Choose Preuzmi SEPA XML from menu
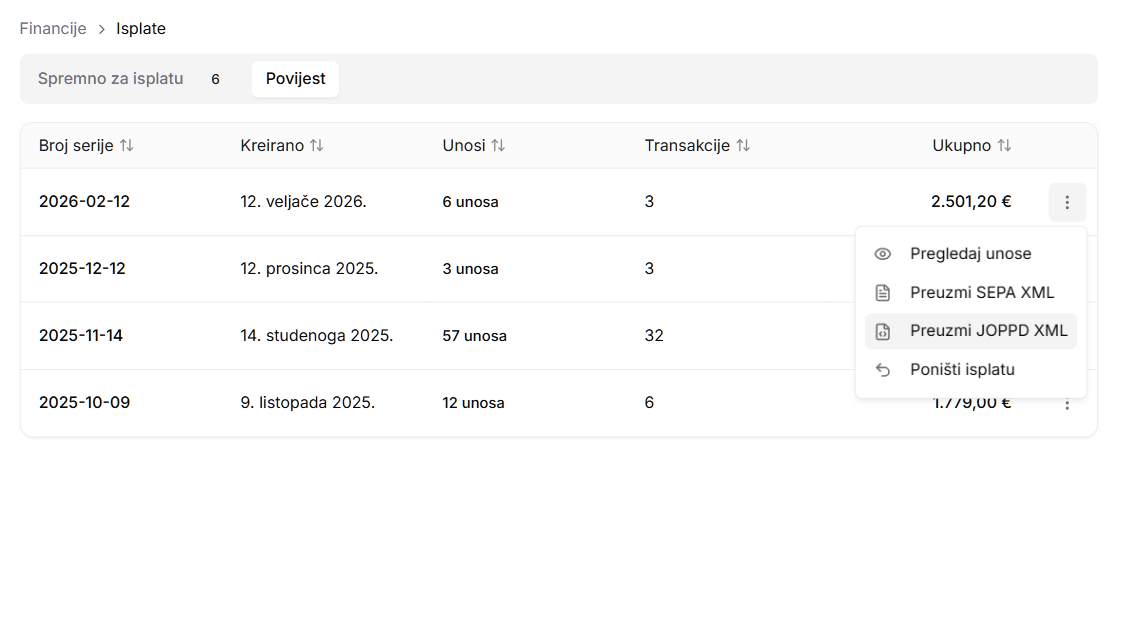The height and width of the screenshot is (638, 1122). tap(981, 293)
